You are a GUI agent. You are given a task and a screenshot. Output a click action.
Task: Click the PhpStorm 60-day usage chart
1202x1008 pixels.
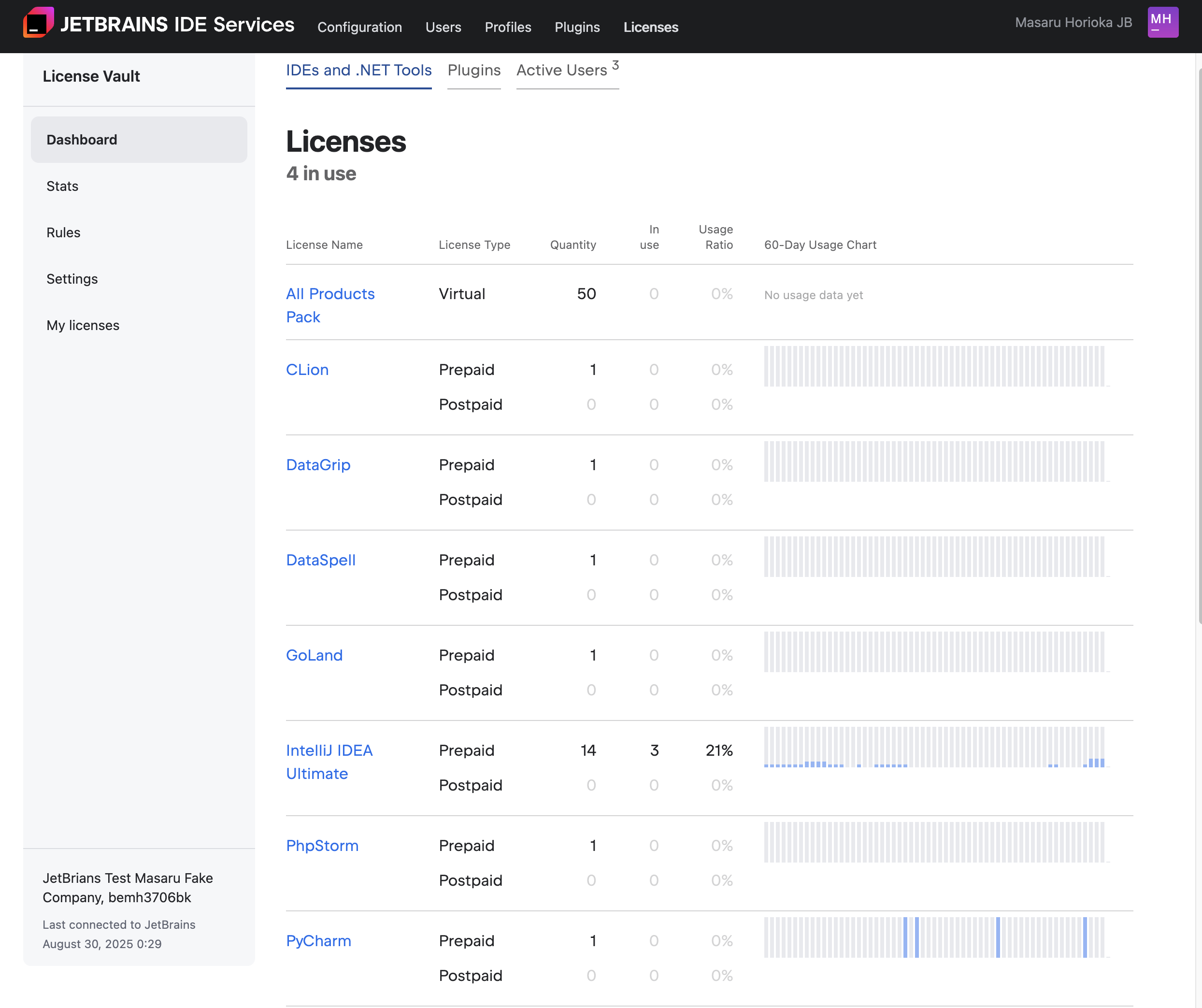point(936,842)
